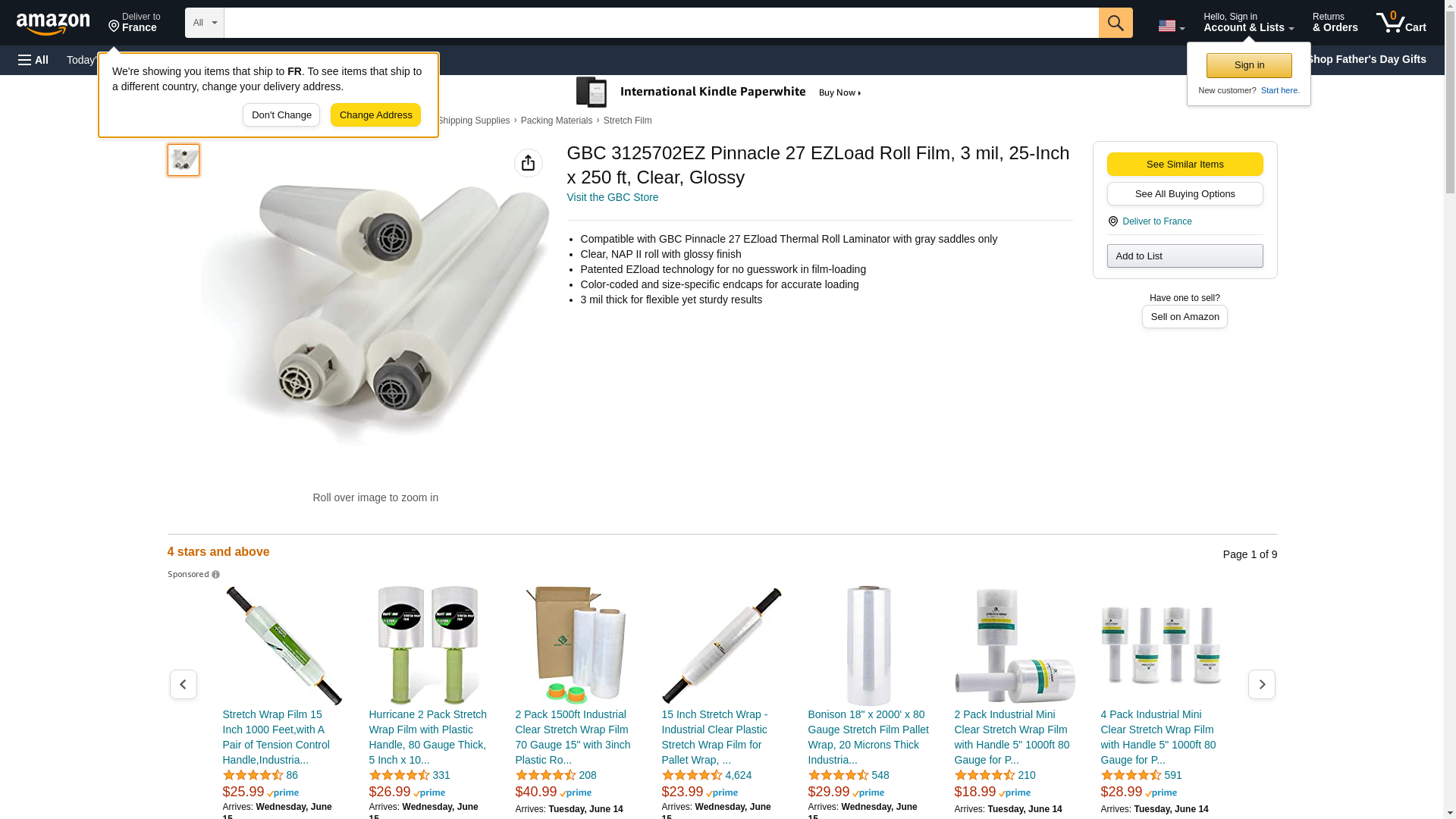Click the yellow Sign in button
The width and height of the screenshot is (1456, 819).
(1249, 65)
